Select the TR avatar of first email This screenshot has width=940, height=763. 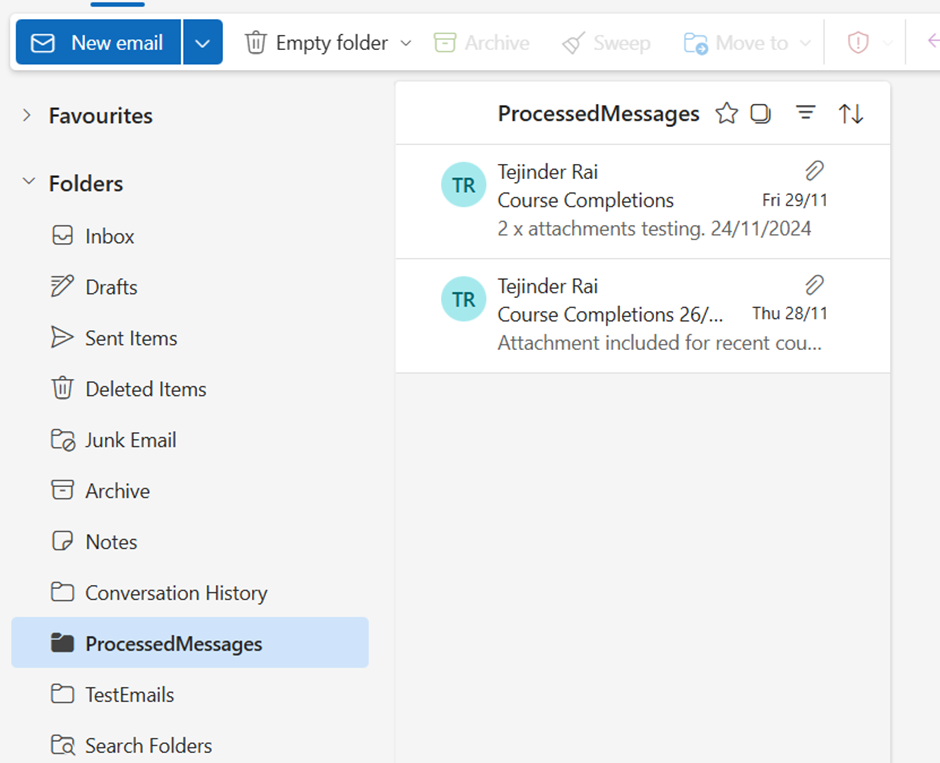(463, 186)
